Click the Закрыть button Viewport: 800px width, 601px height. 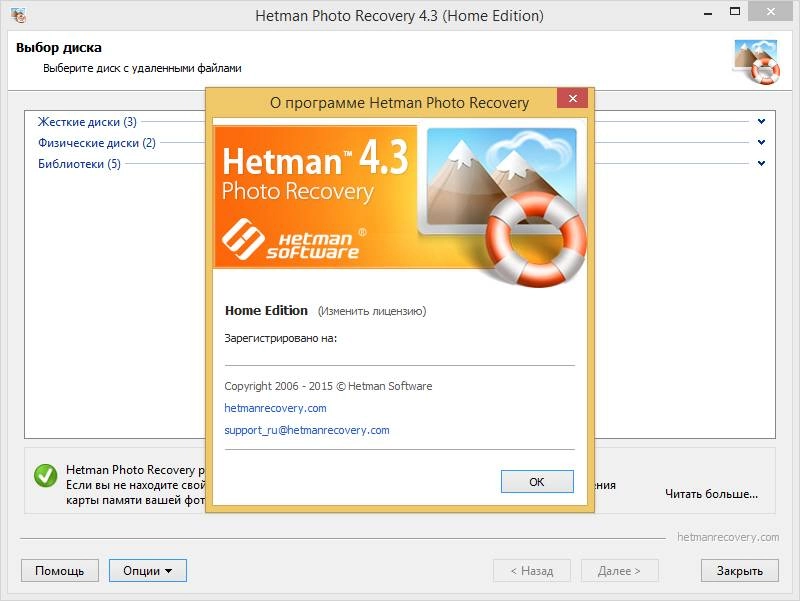(x=740, y=570)
